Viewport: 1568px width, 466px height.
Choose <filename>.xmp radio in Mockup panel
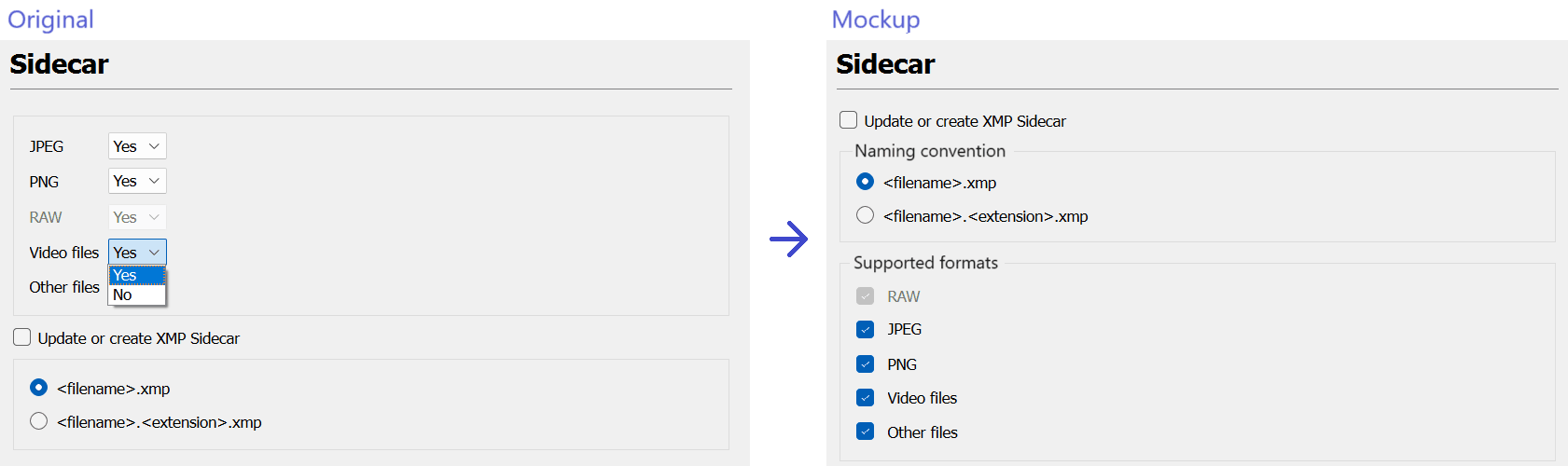866,182
